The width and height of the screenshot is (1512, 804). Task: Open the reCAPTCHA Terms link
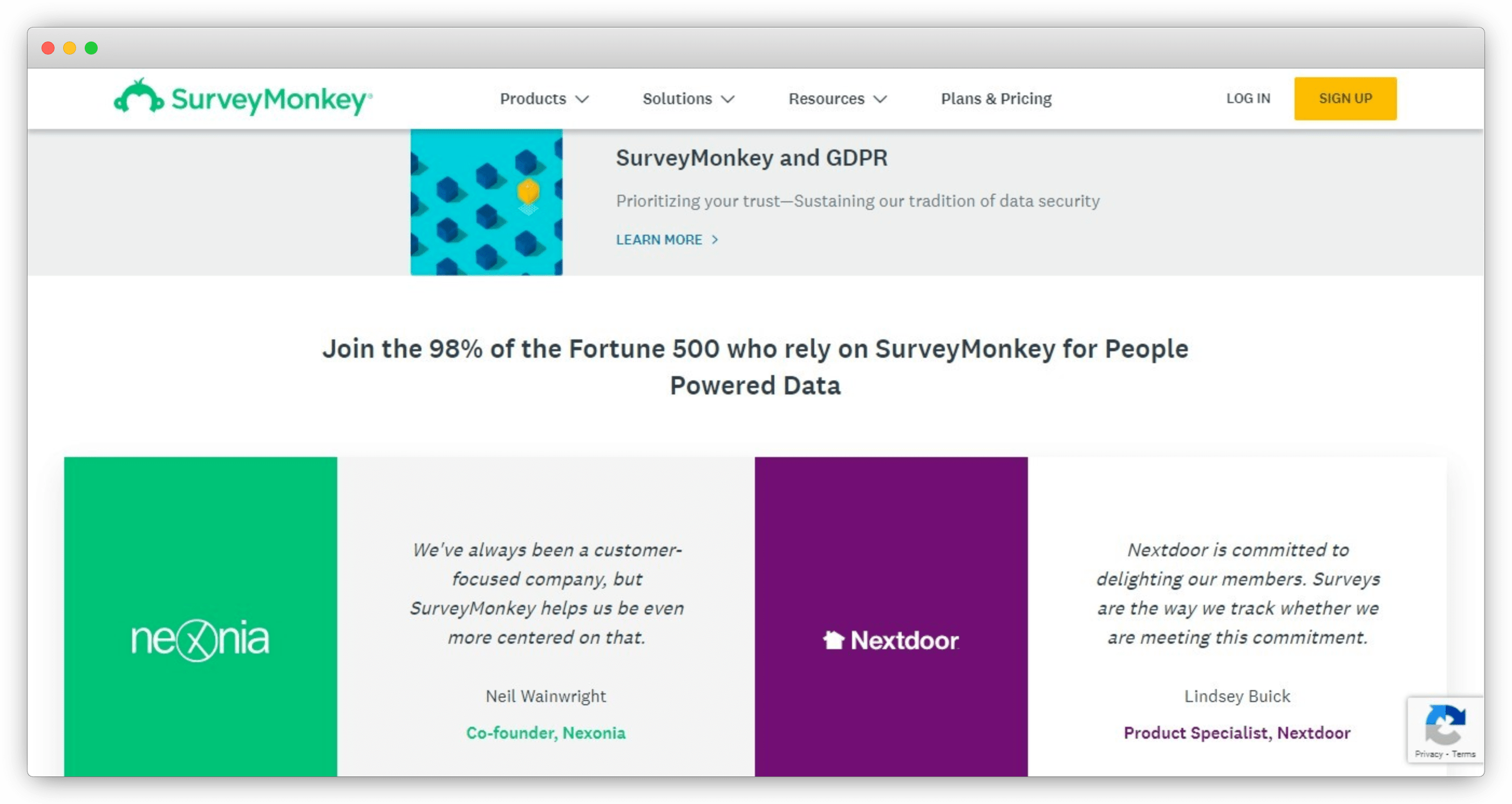(1464, 754)
